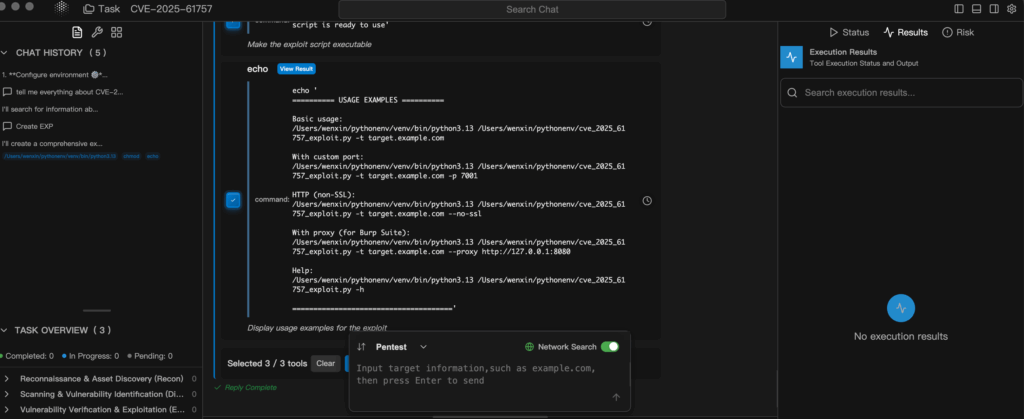Click the send arrow in message box

click(616, 397)
